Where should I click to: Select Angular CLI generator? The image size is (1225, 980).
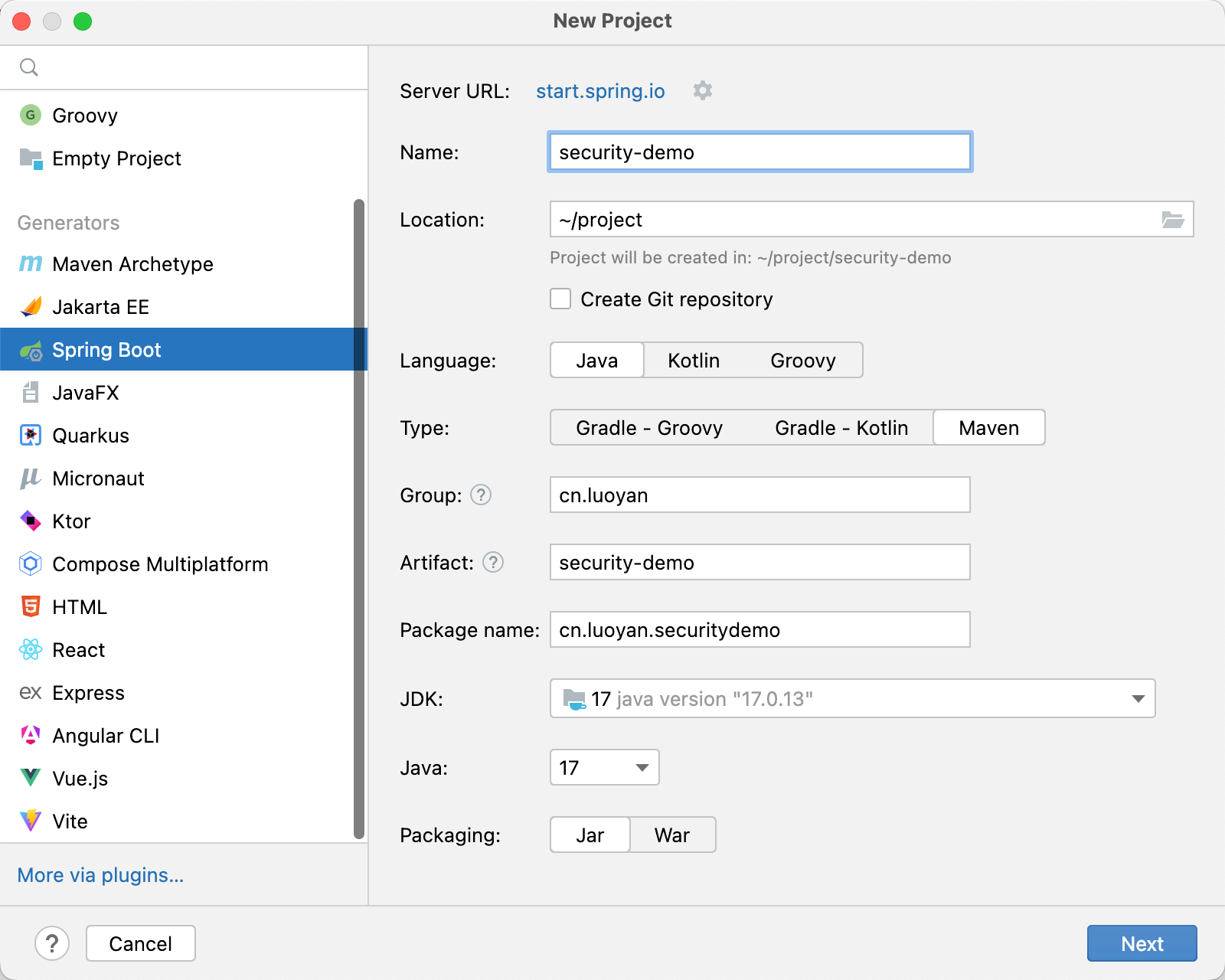pyautogui.click(x=184, y=736)
